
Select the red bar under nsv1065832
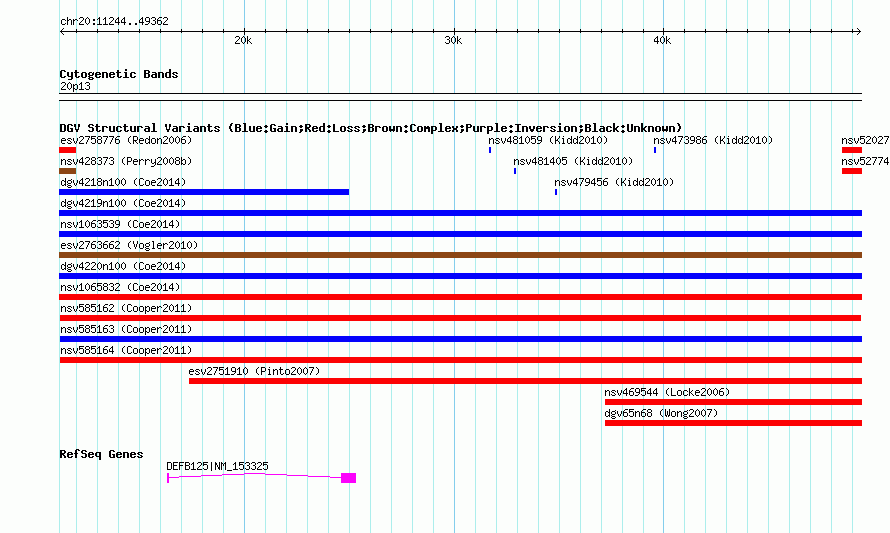(460, 297)
